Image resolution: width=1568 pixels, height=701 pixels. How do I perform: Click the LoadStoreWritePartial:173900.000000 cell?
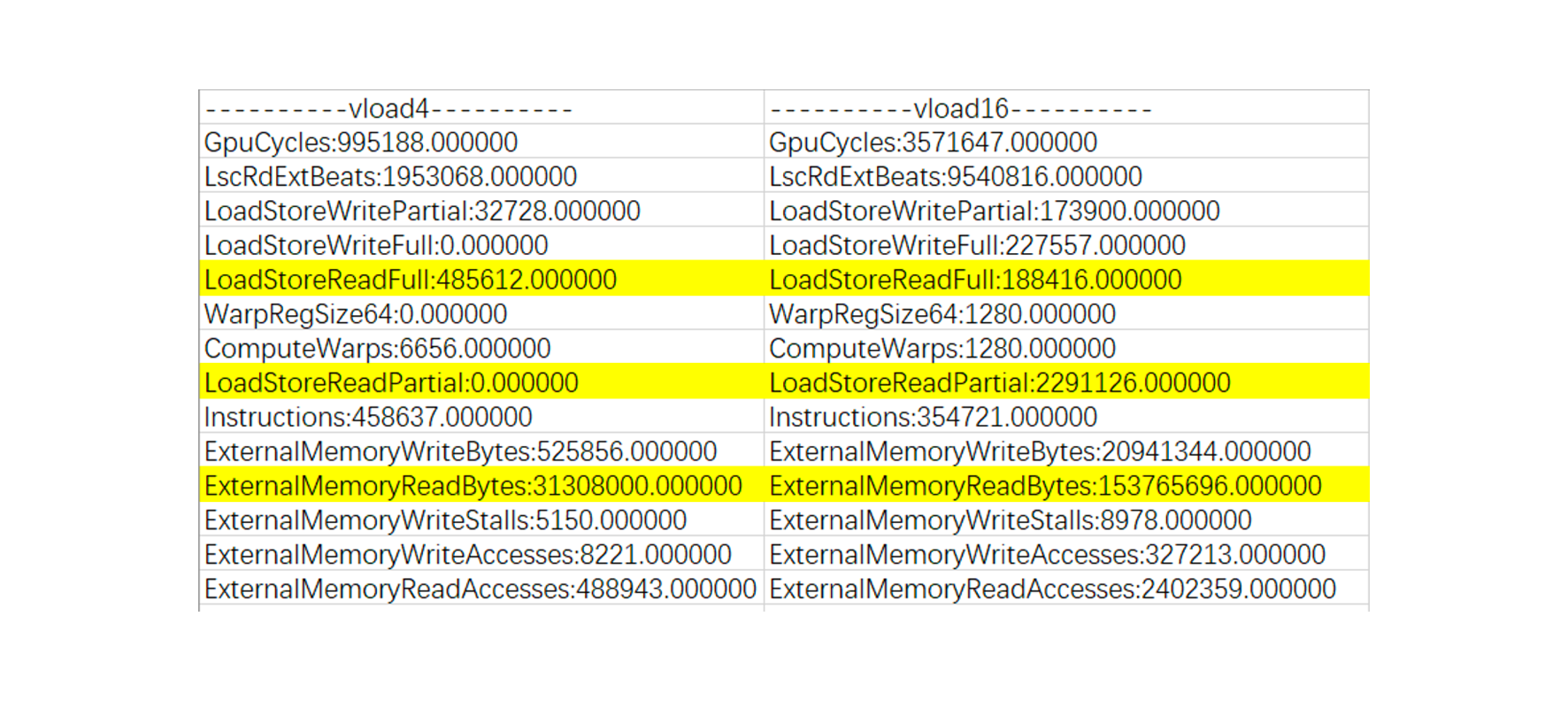pos(1066,211)
